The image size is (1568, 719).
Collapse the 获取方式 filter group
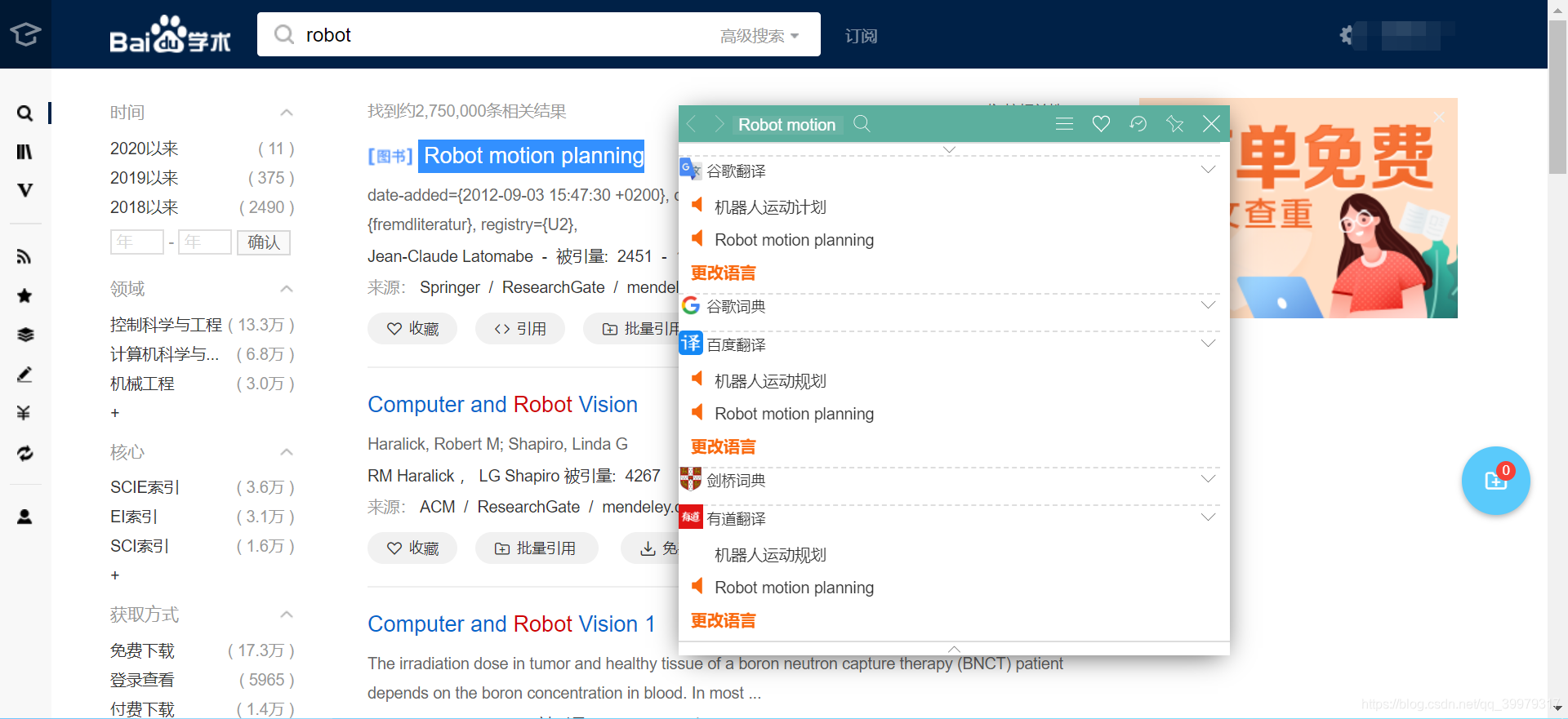(x=287, y=615)
